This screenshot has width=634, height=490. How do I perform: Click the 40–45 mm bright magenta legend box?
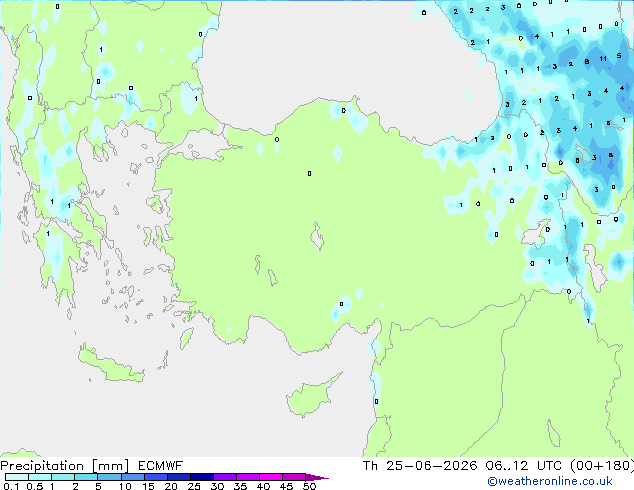coord(271,477)
